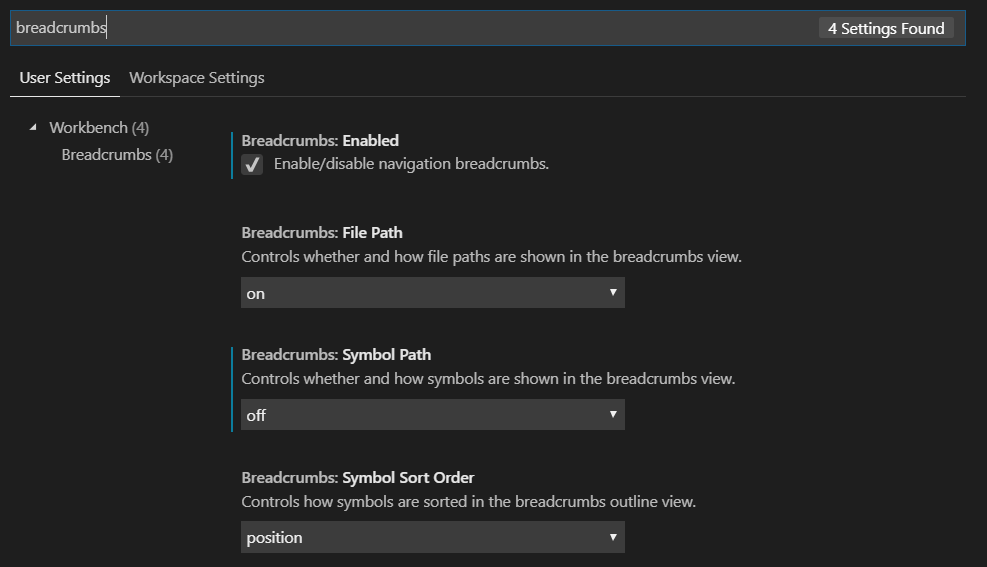The image size is (987, 567).
Task: Open the File Path dropdown showing "on"
Action: (432, 293)
